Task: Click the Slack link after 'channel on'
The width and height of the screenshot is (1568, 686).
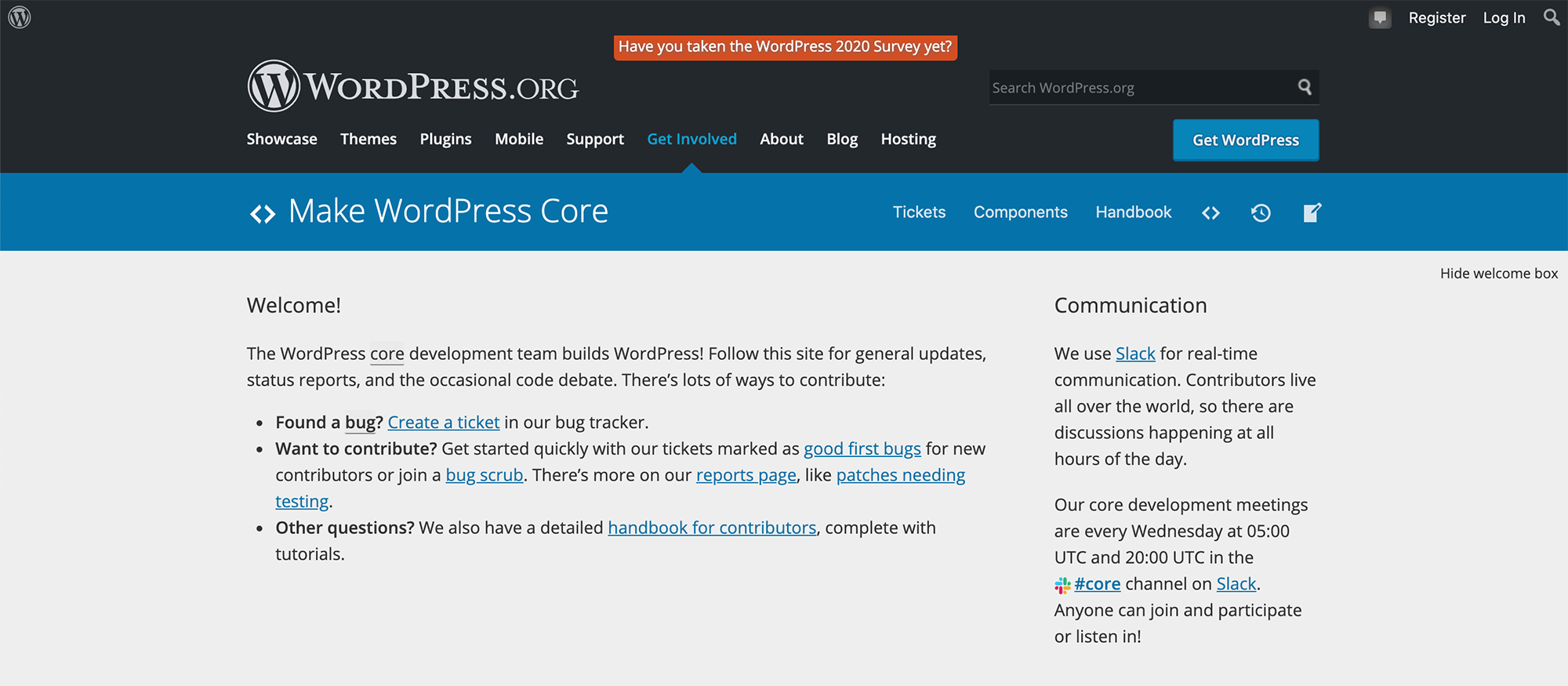Action: 1236,584
